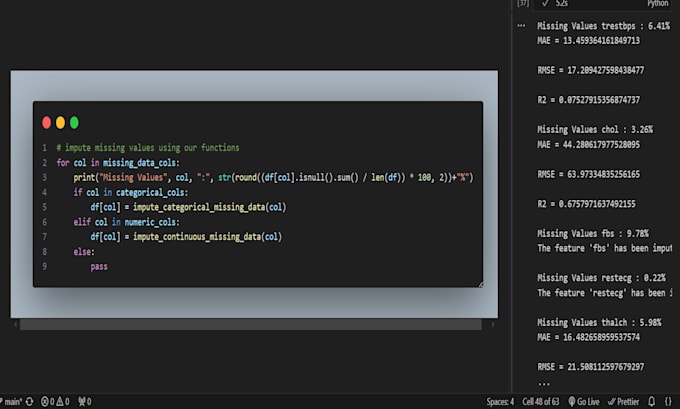Click the 'else:' code line
This screenshot has width=680, height=409.
coord(84,252)
